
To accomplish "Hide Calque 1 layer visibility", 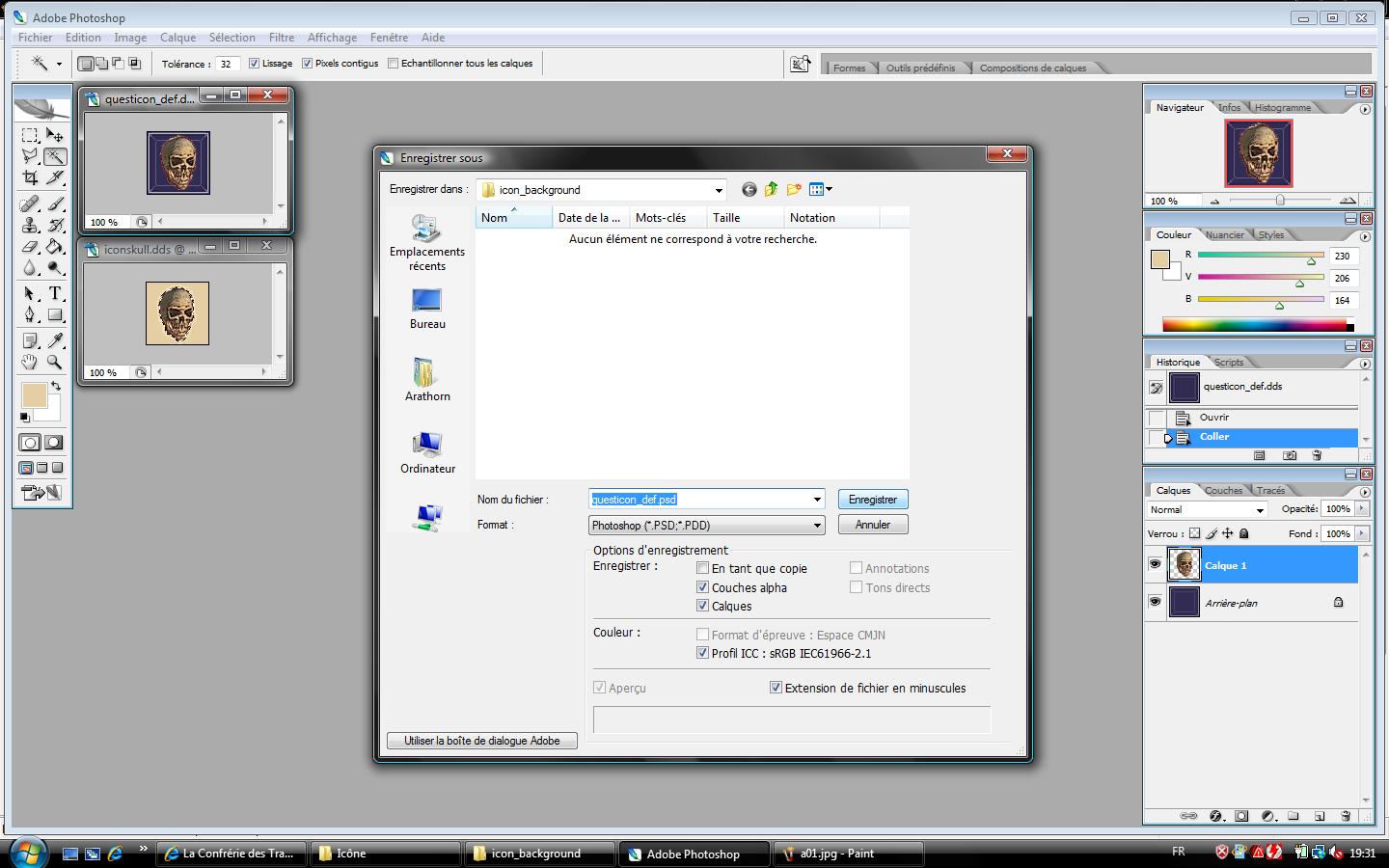I will (x=1155, y=565).
